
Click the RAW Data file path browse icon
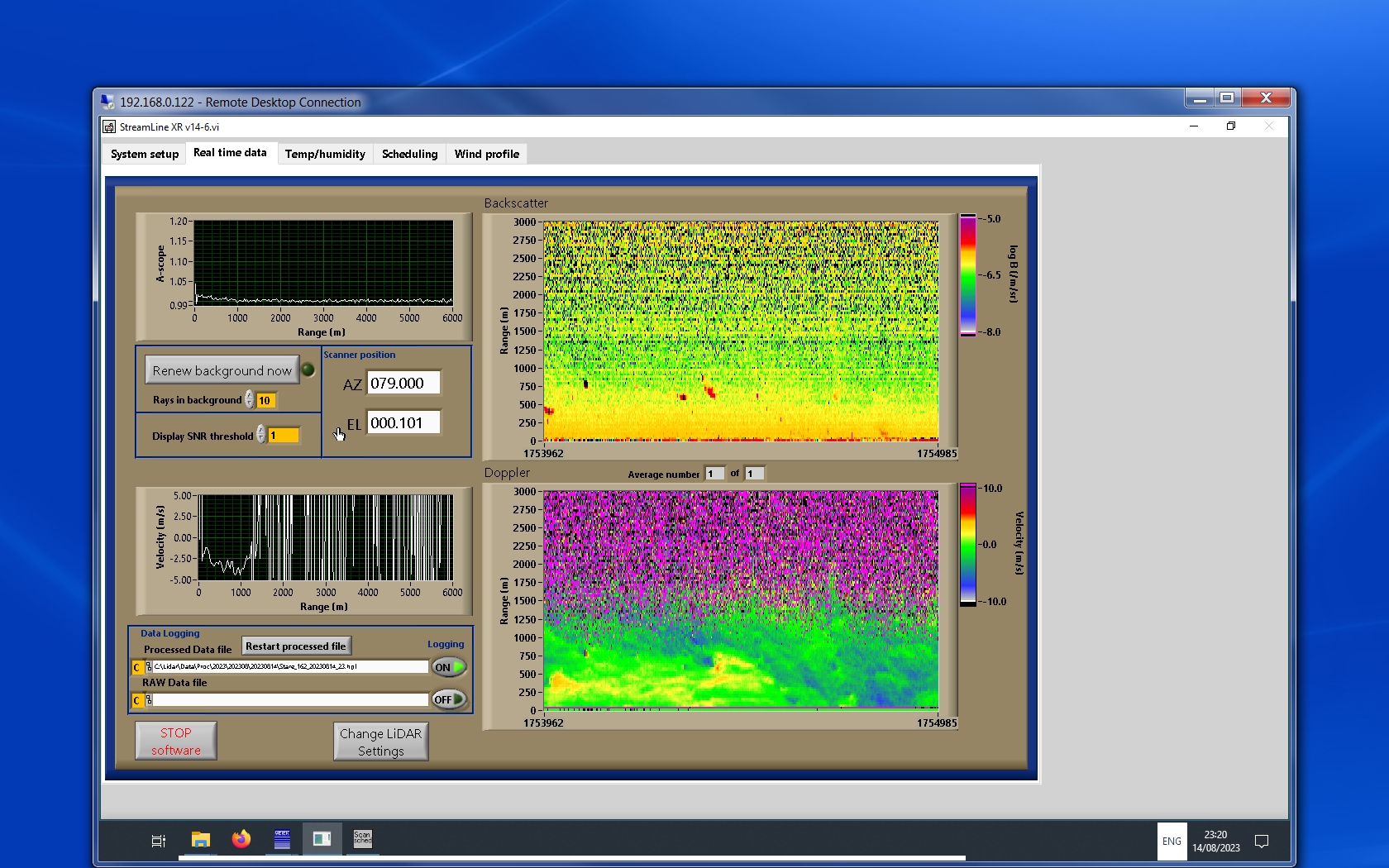click(x=149, y=700)
